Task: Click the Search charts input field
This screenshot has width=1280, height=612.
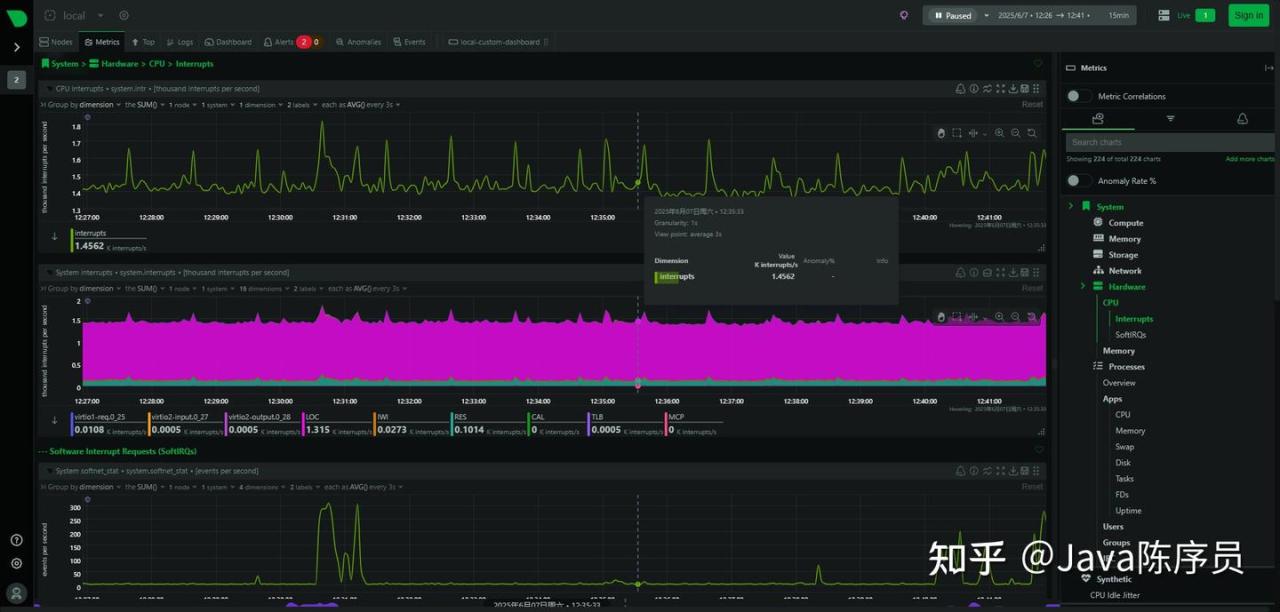Action: click(x=1170, y=142)
